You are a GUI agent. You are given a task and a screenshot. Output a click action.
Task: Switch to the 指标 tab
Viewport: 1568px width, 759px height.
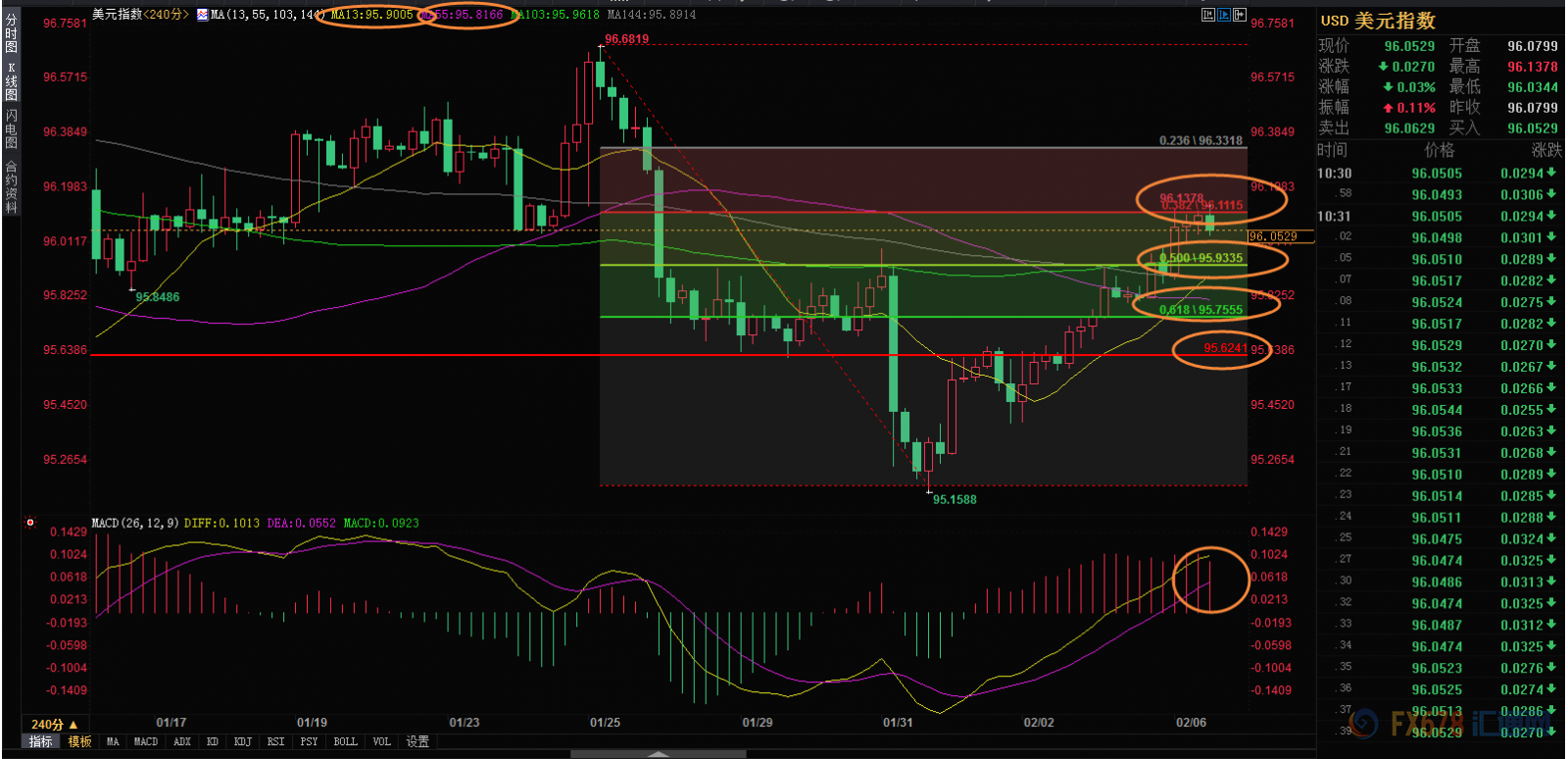pos(40,742)
